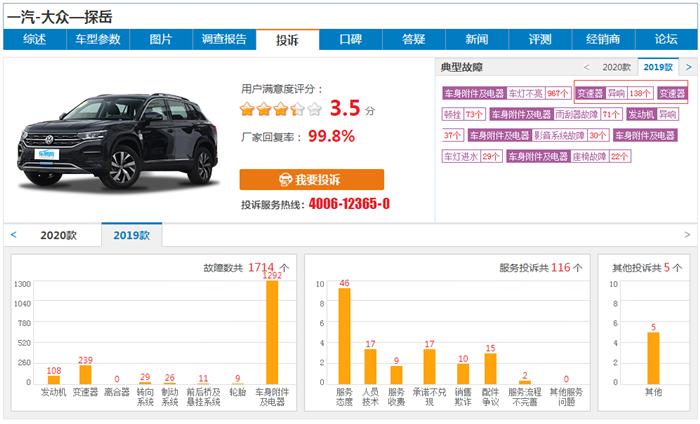
Task: Click the 我要投诉 orange button
Action: point(312,179)
